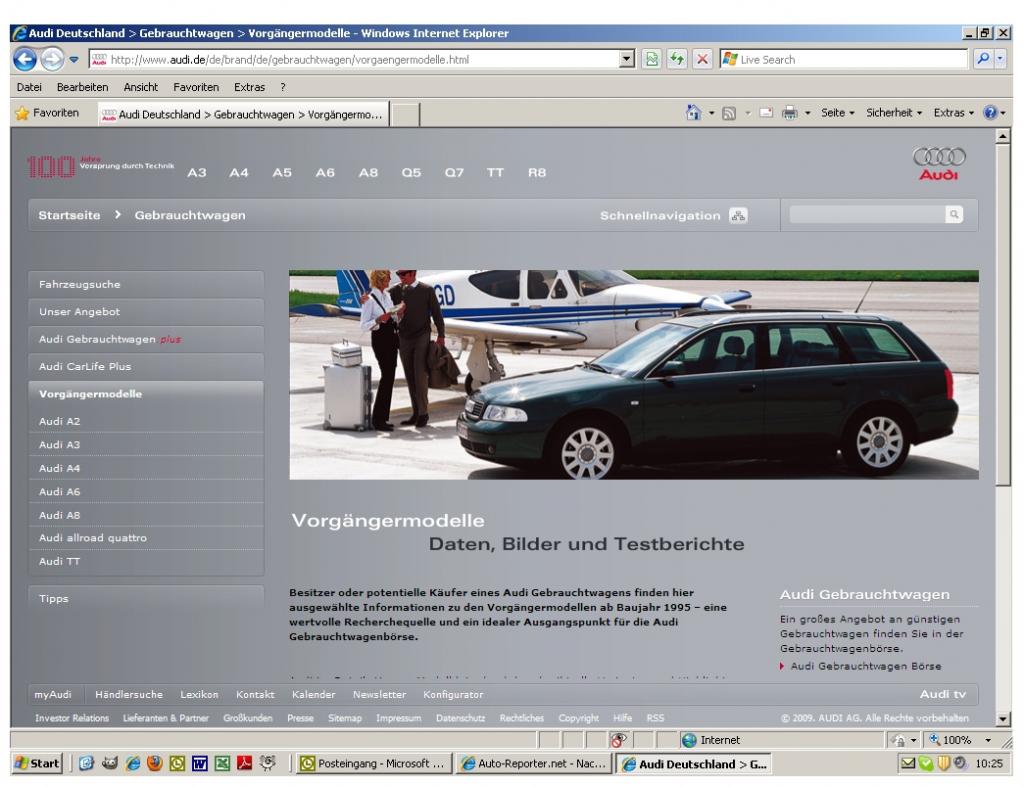Open the Windows Start button
Viewport: 1024px width, 786px height.
pyautogui.click(x=38, y=763)
